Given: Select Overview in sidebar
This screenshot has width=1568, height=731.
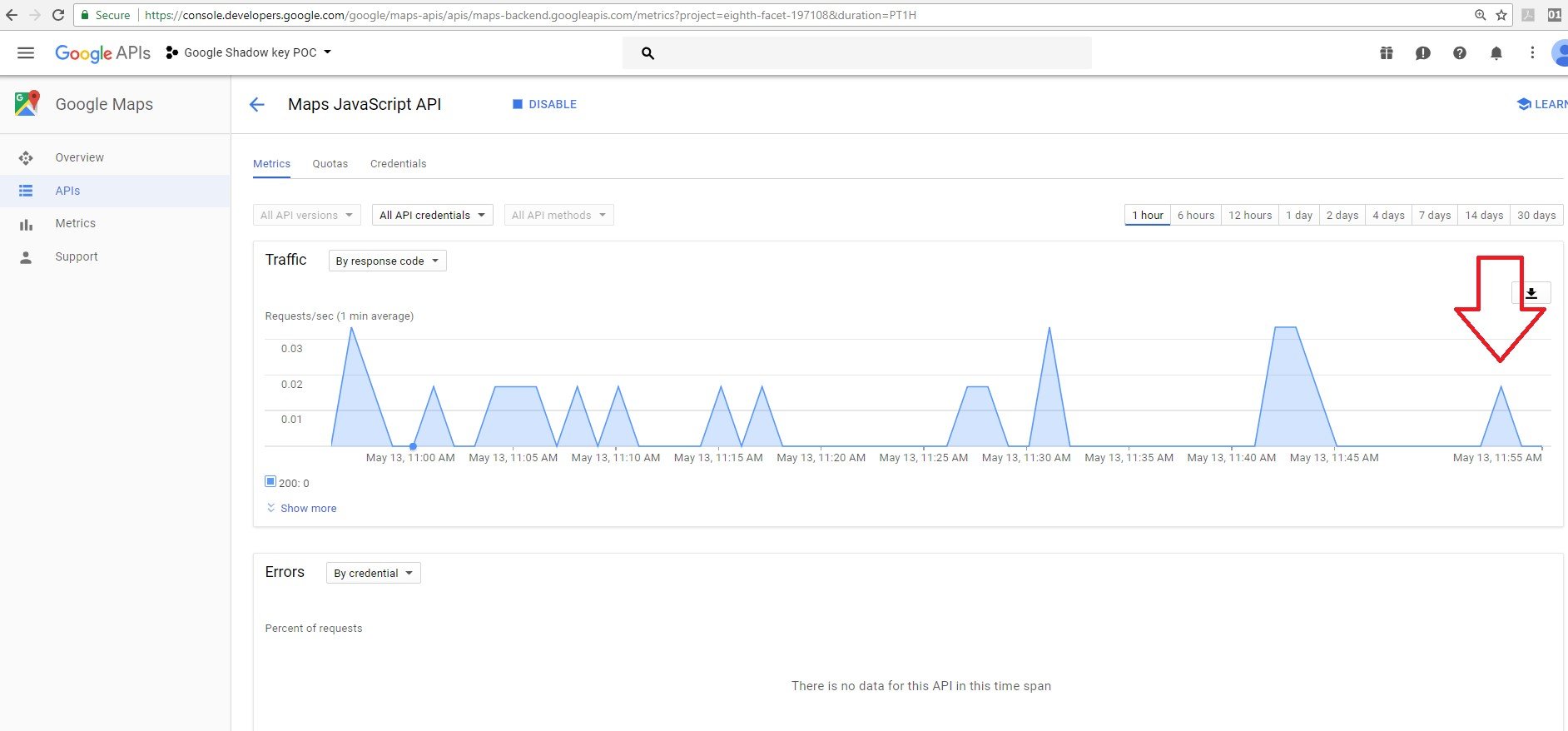Looking at the screenshot, I should tap(115, 157).
